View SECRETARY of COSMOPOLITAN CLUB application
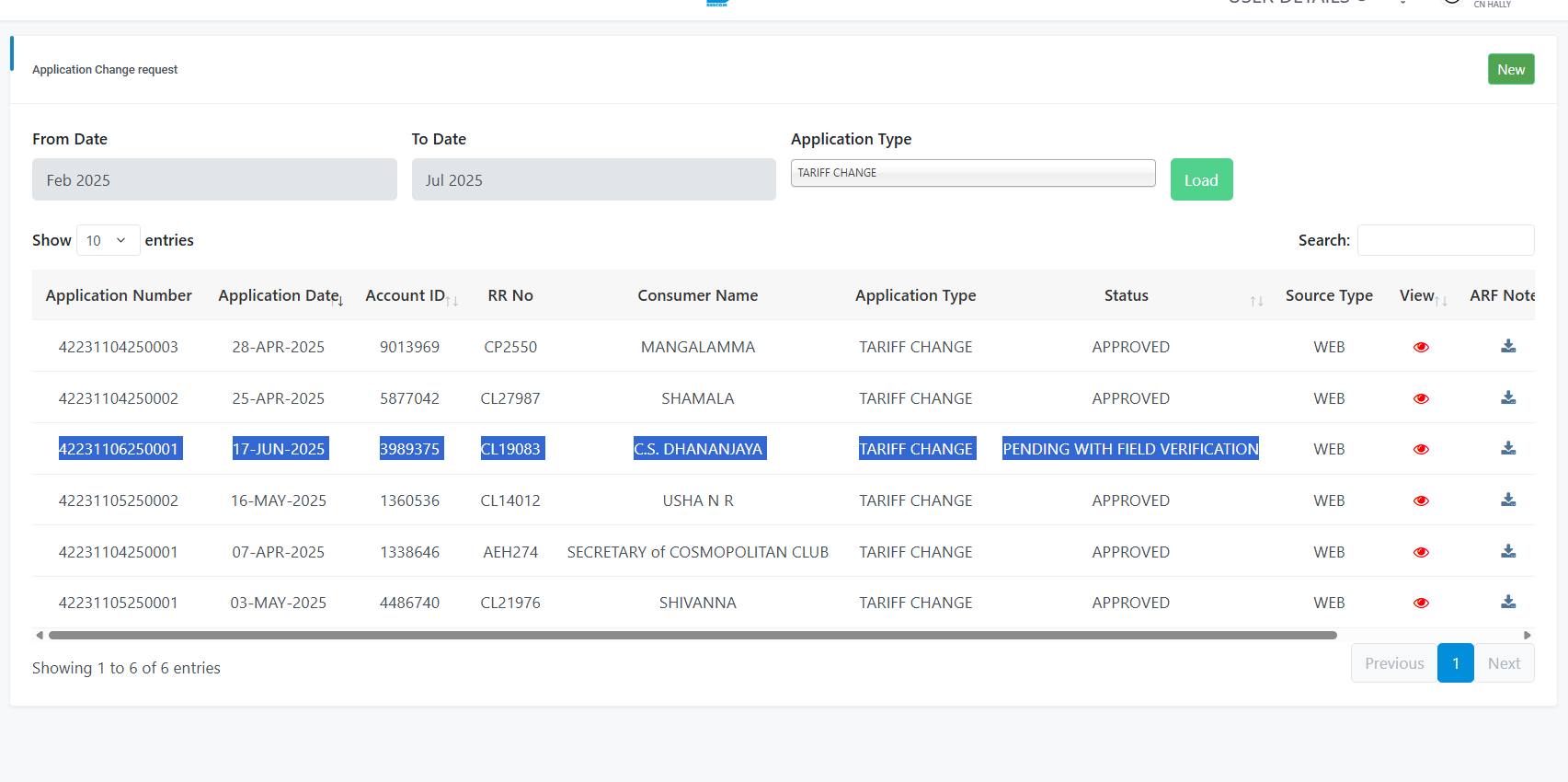 (1421, 552)
